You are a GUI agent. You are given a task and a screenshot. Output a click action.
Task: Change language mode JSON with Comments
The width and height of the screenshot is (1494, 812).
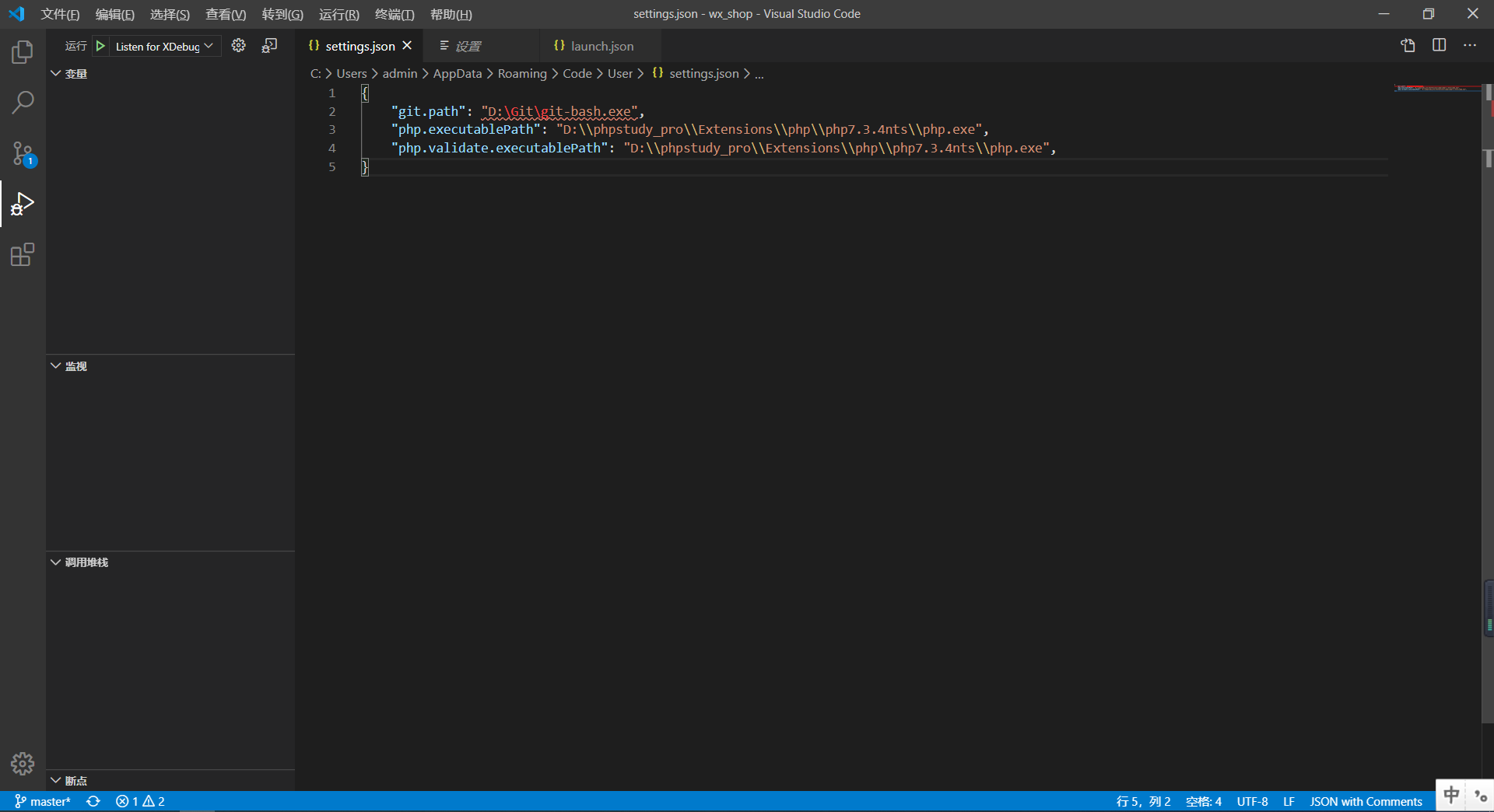(1366, 801)
